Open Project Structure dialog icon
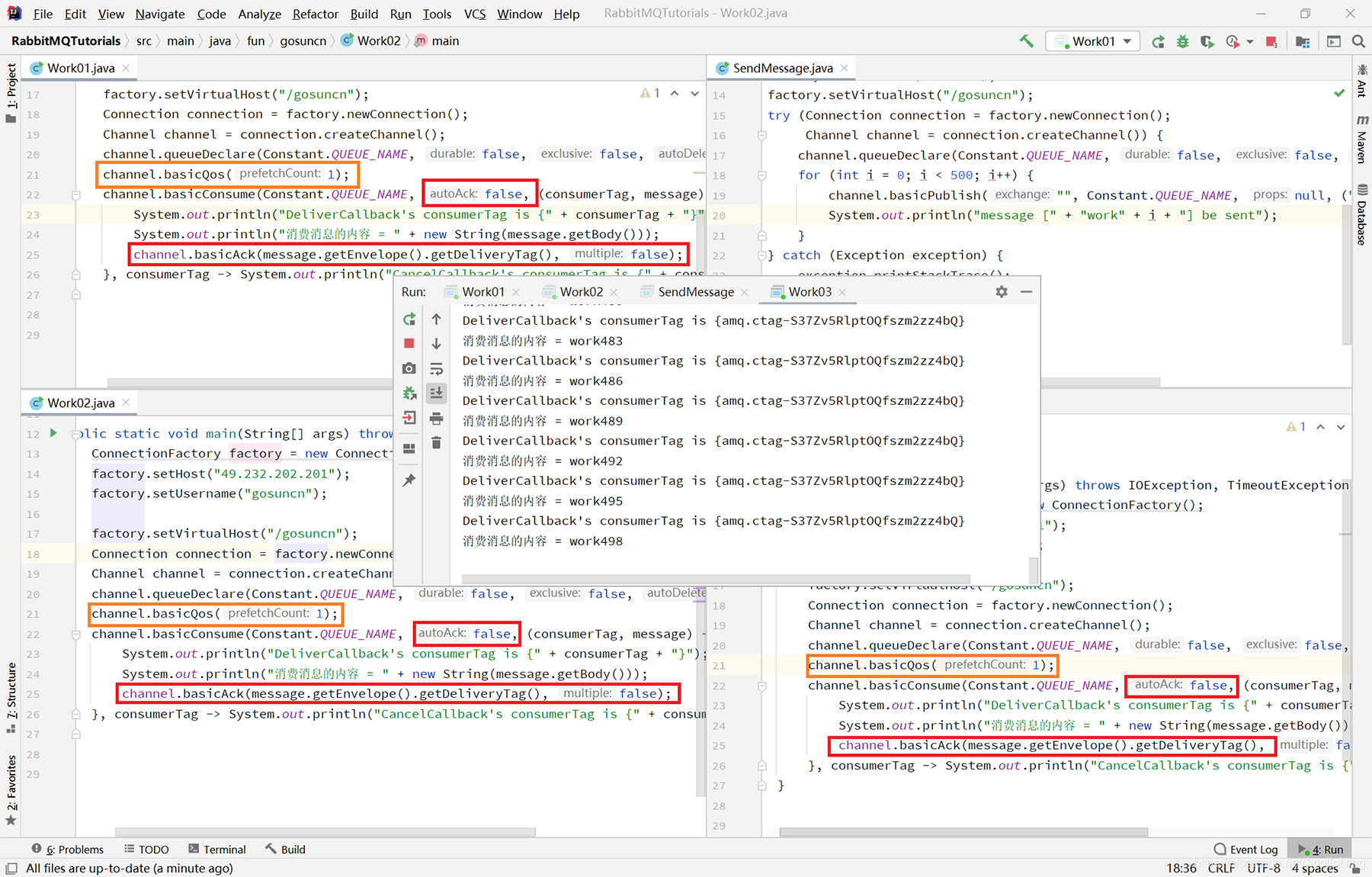The image size is (1372, 877). pyautogui.click(x=1303, y=41)
